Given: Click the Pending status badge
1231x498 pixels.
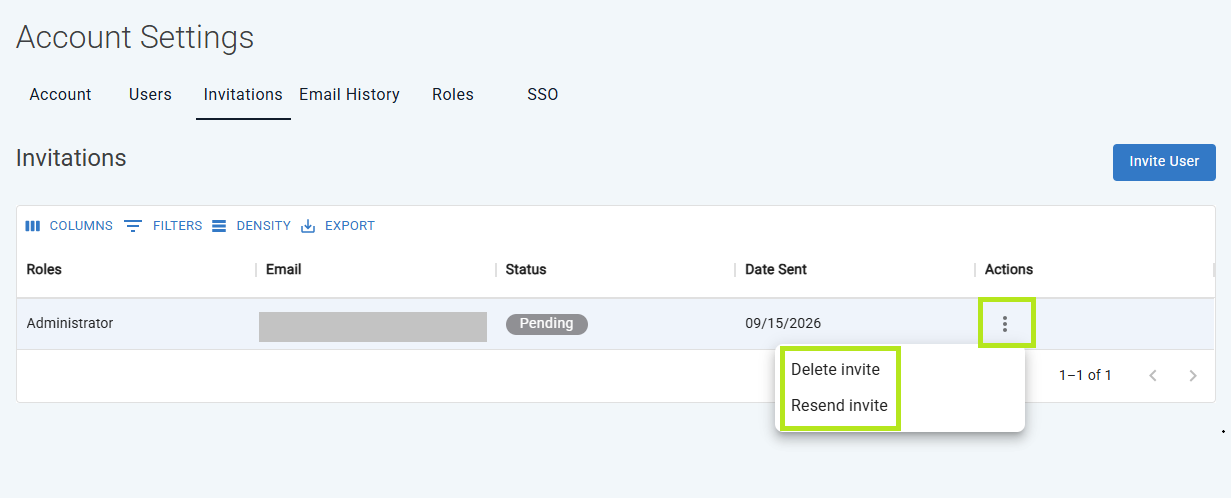Looking at the screenshot, I should 547,324.
